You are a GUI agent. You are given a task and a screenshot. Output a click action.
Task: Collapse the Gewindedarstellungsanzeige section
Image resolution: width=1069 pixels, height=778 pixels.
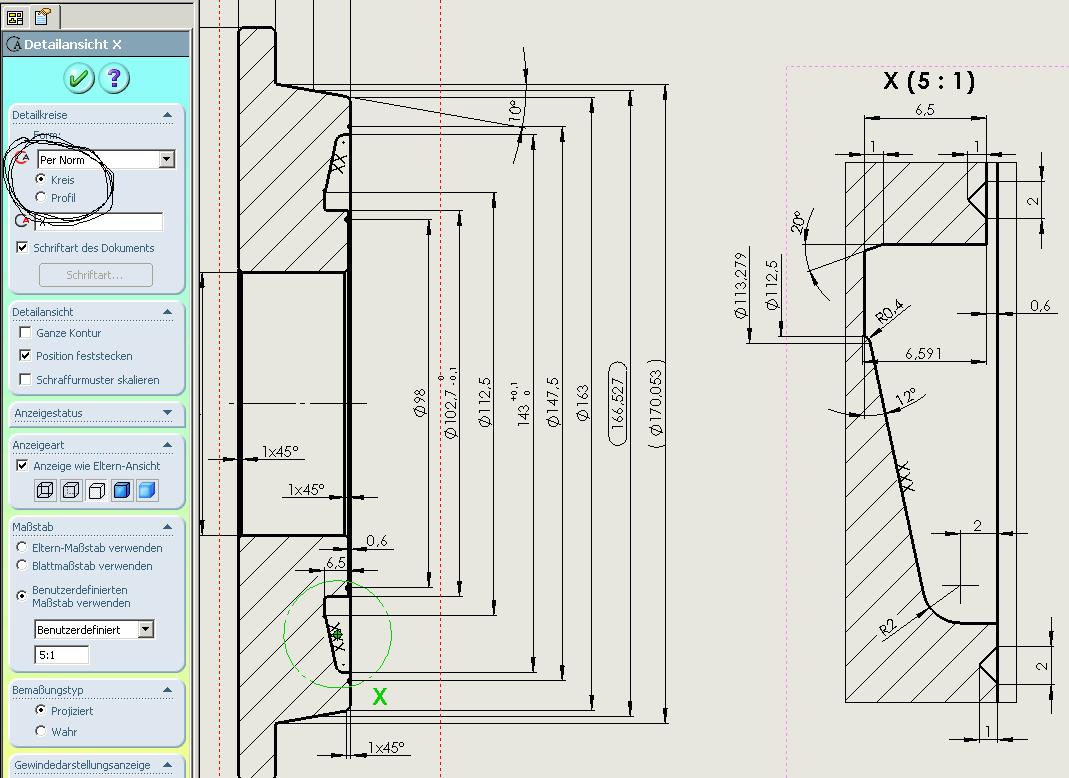click(168, 765)
